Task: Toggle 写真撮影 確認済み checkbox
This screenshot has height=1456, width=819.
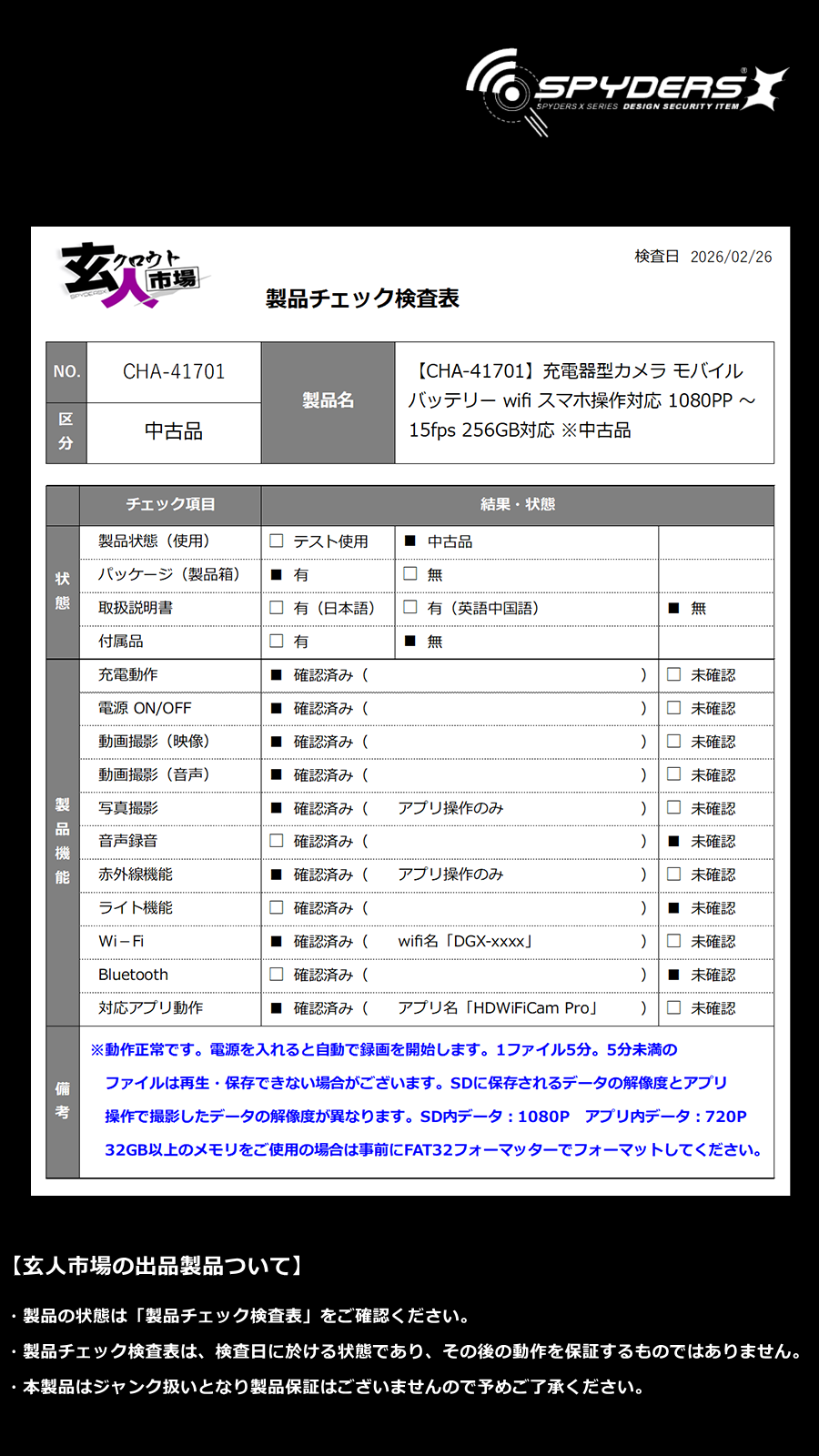Action: (277, 808)
